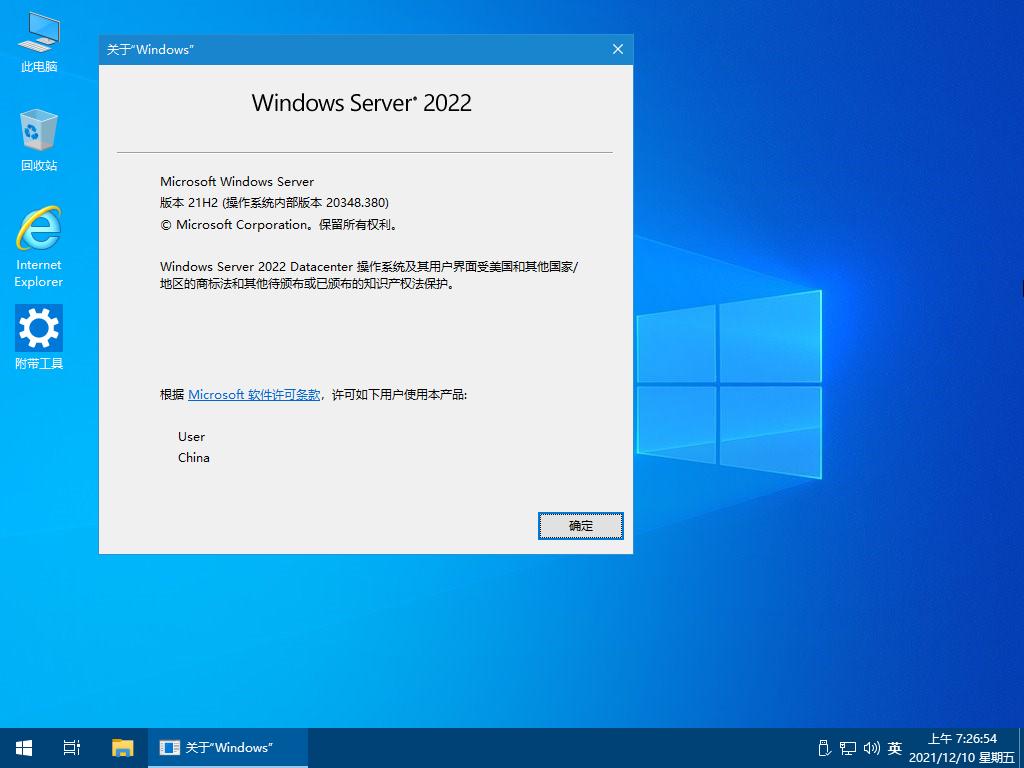Open the network tray icon

tap(848, 748)
